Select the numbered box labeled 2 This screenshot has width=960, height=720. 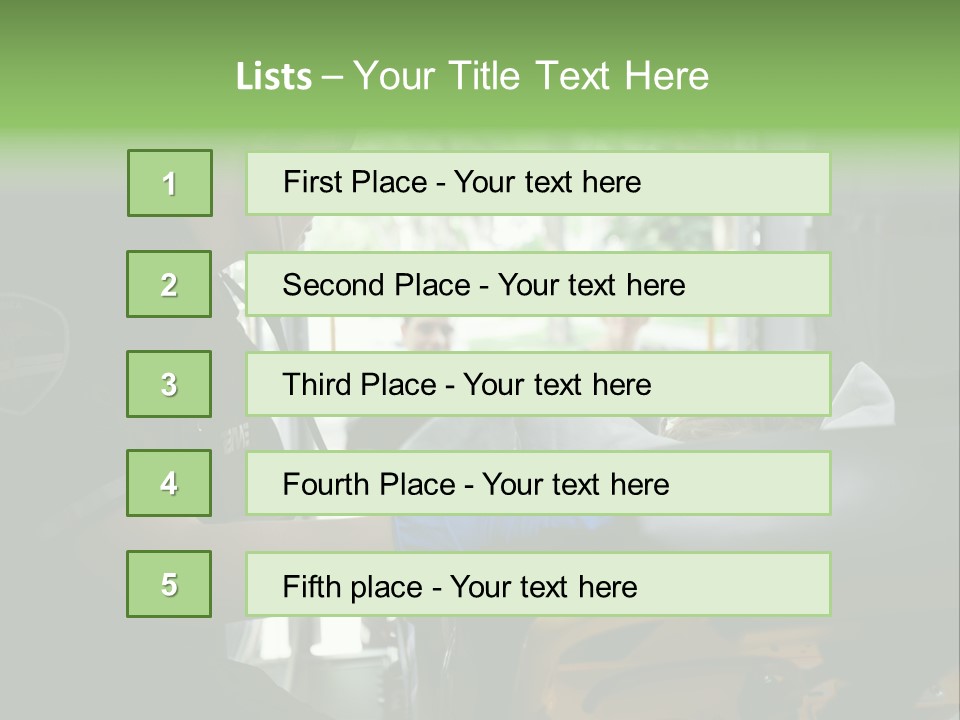point(169,284)
